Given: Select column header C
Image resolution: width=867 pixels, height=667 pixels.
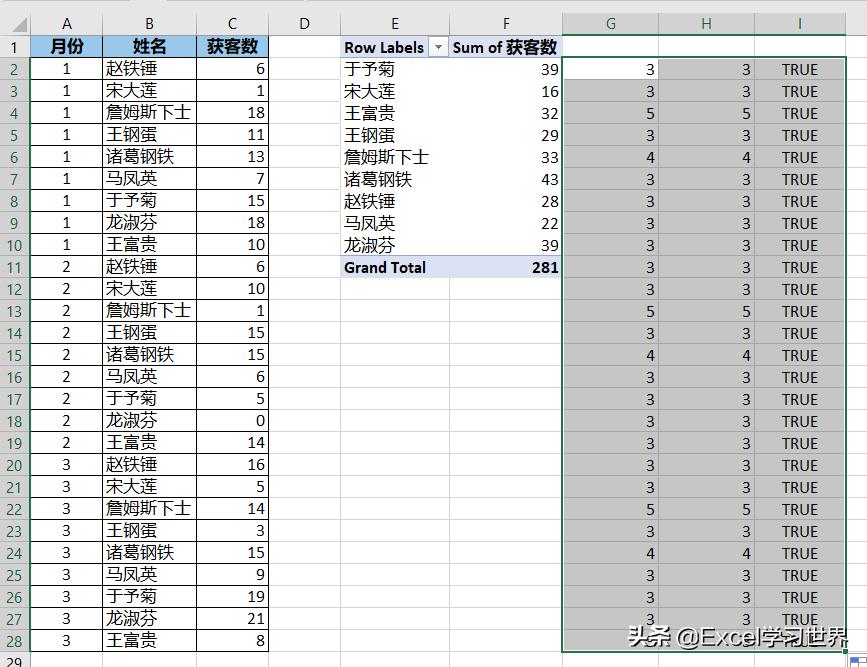Looking at the screenshot, I should 231,22.
